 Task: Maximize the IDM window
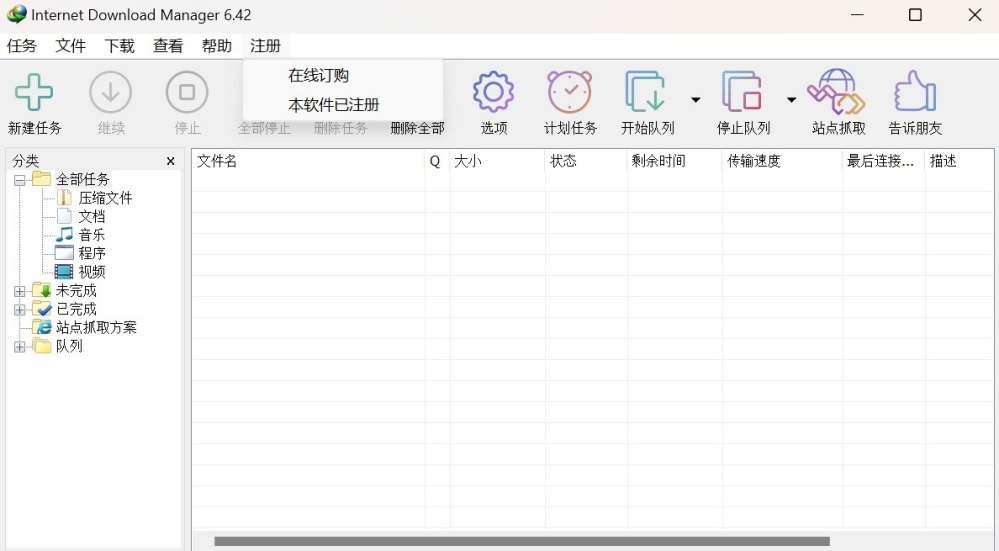coord(915,15)
